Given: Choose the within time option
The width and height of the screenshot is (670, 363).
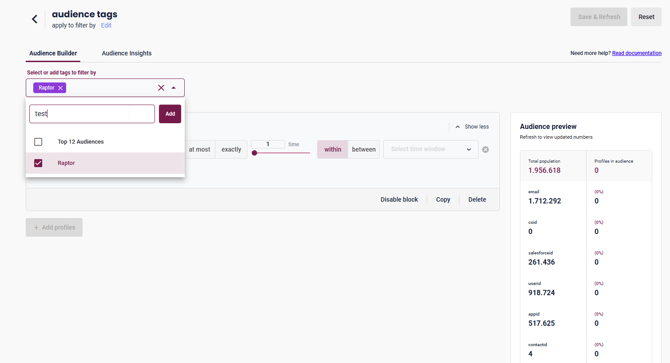Looking at the screenshot, I should (x=332, y=149).
